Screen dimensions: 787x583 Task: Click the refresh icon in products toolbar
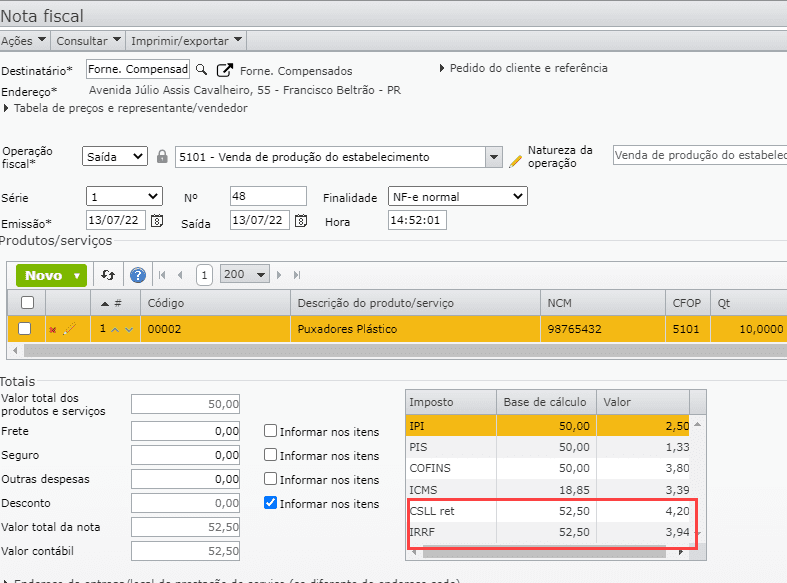(108, 275)
